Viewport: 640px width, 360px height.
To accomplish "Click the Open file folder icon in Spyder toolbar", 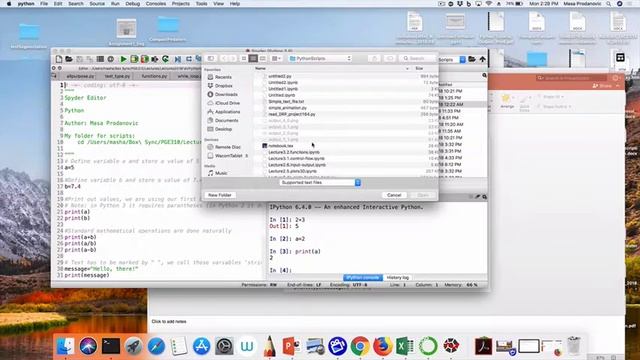I will 69,59.
